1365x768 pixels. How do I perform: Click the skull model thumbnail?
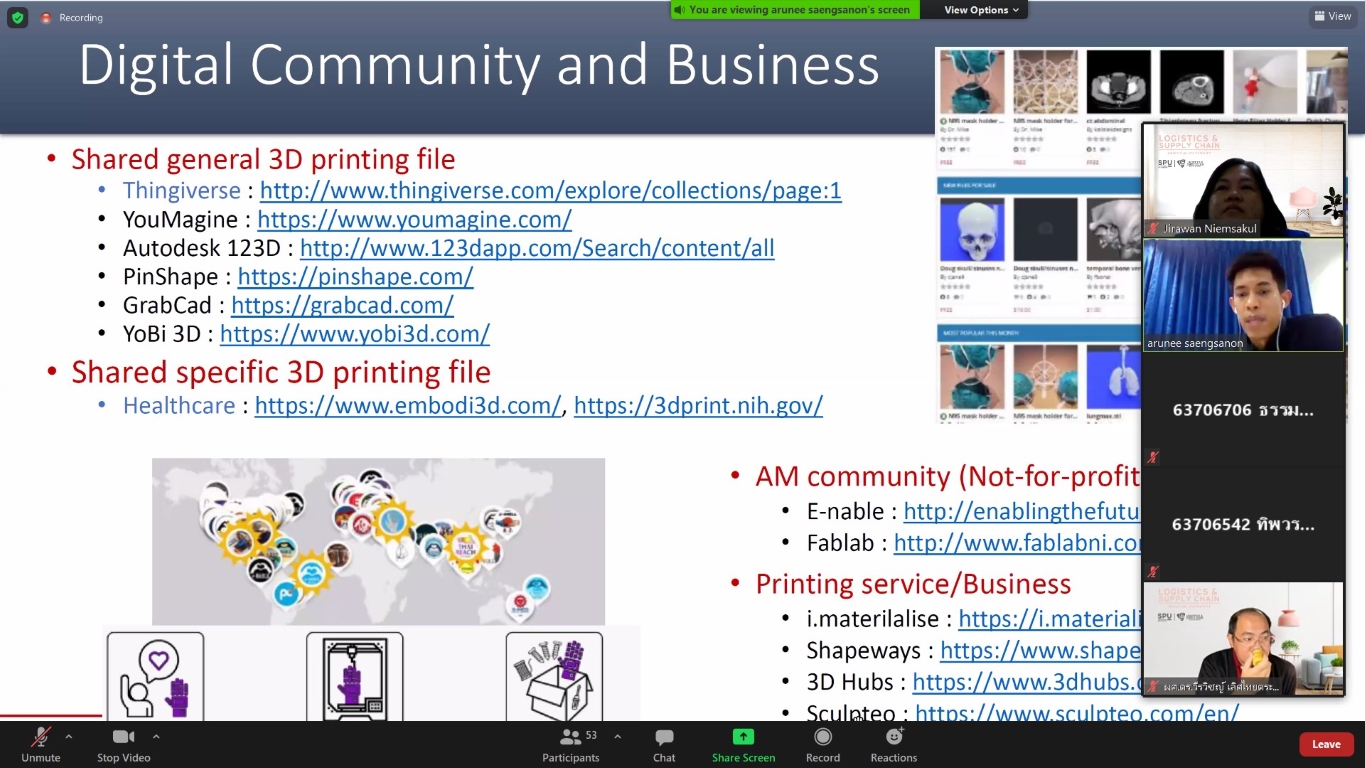coord(972,229)
